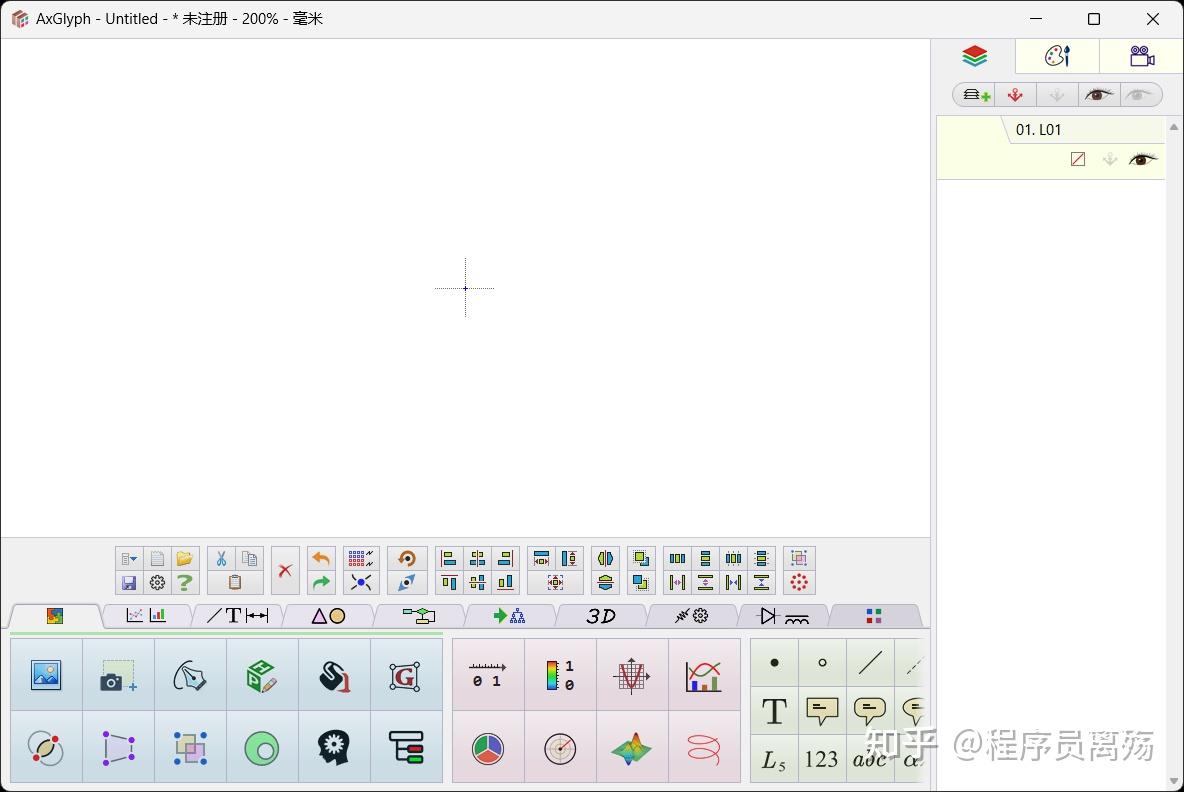
Task: Select the text tool marked T
Action: pos(773,711)
